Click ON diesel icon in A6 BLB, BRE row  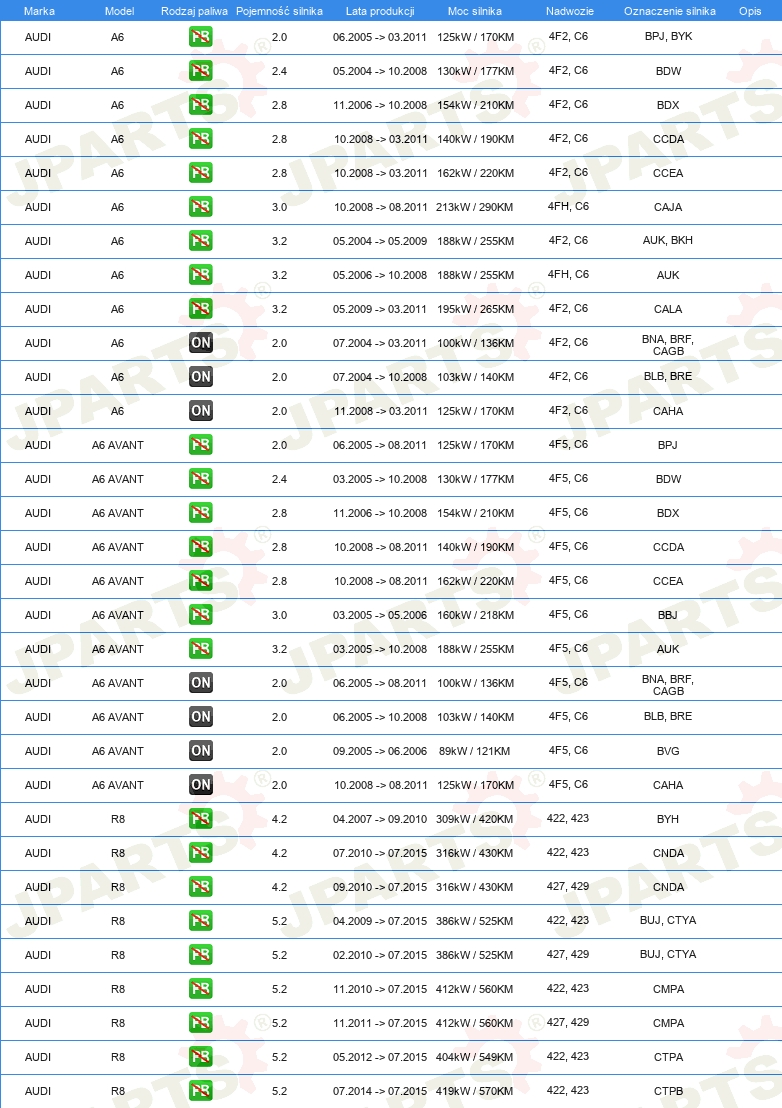coord(201,377)
